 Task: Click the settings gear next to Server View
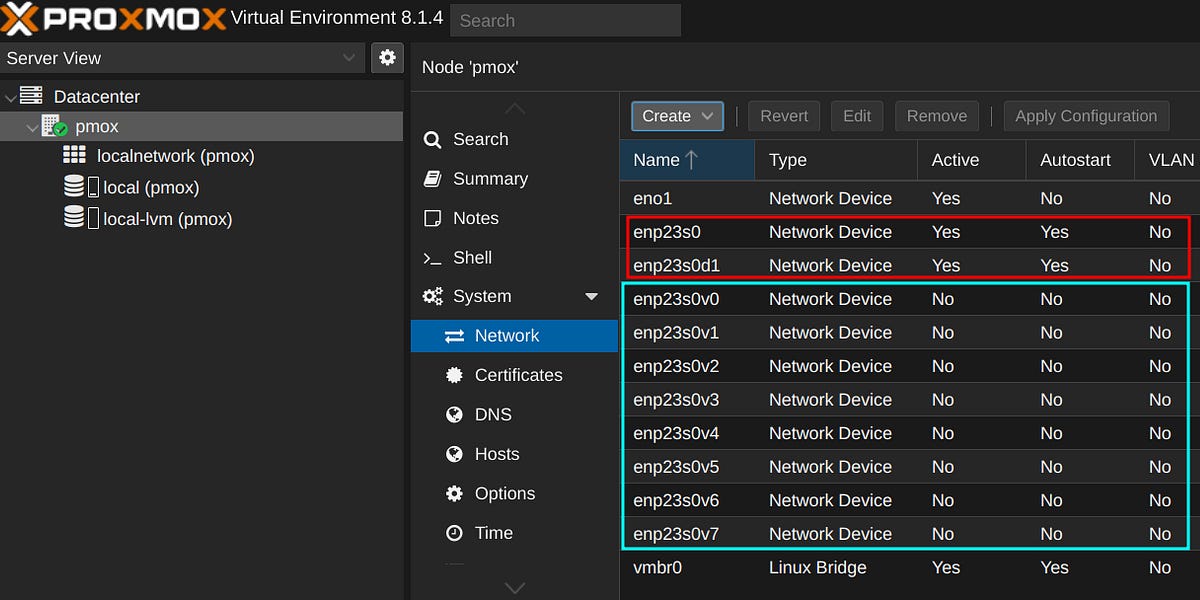click(x=387, y=57)
